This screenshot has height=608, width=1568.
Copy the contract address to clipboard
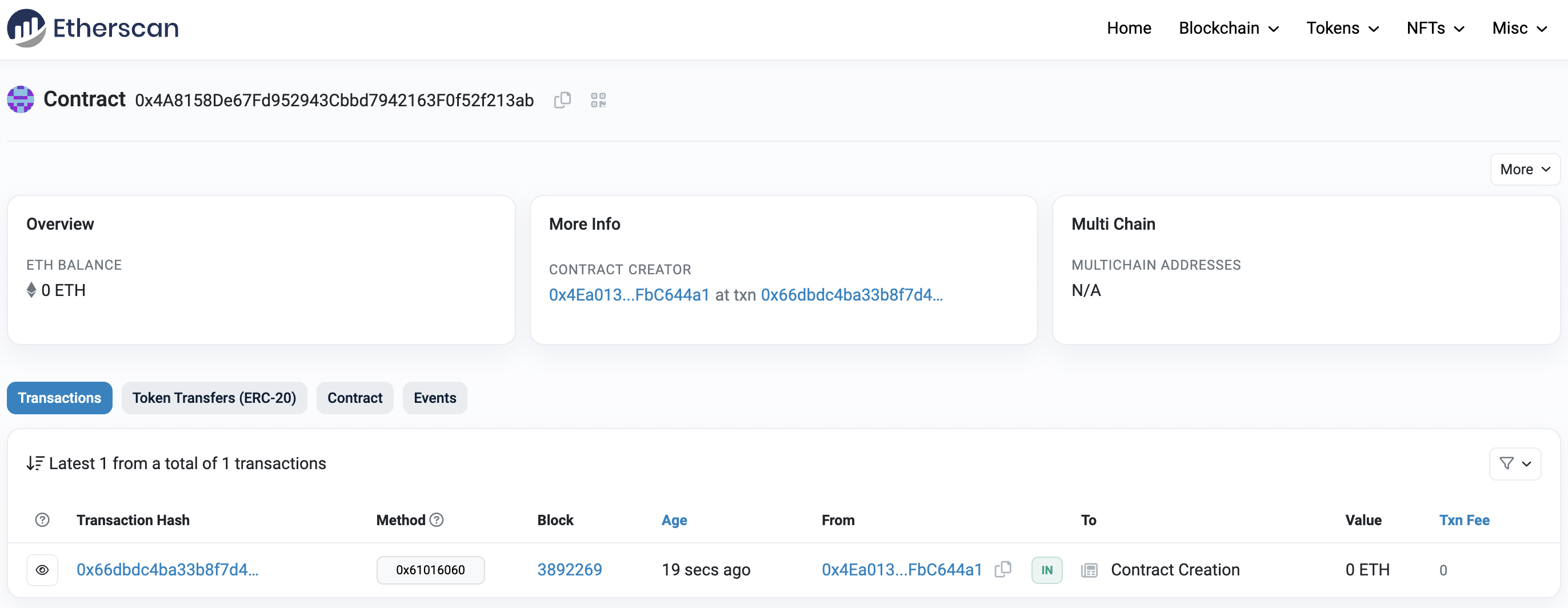[x=562, y=100]
